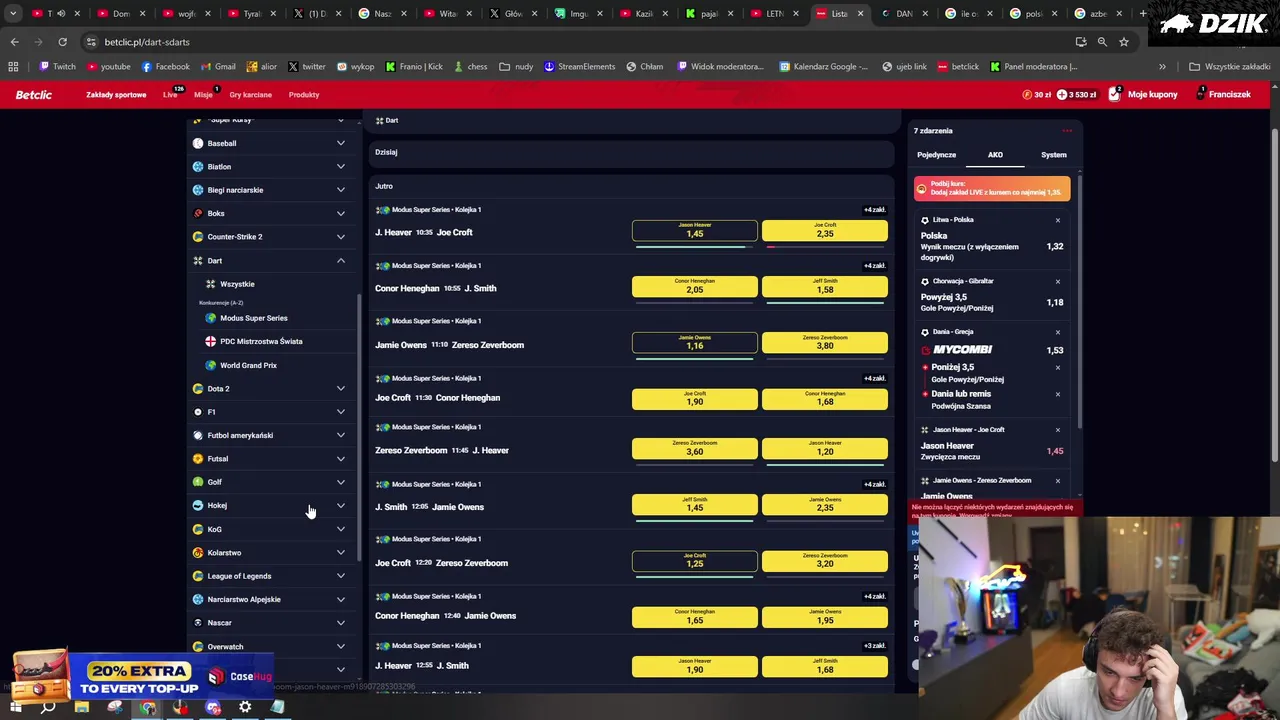Click the F1 sport icon

(x=198, y=412)
